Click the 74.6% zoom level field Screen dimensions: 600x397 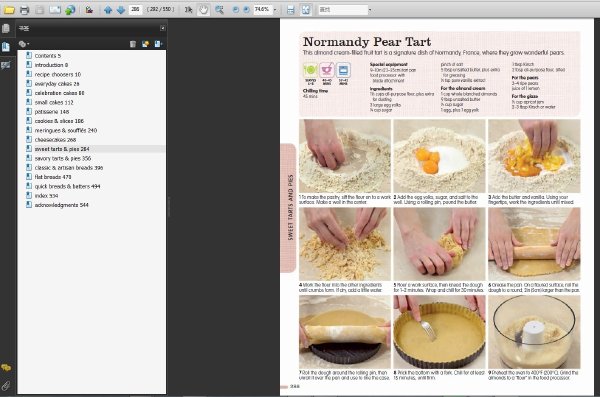(x=262, y=9)
